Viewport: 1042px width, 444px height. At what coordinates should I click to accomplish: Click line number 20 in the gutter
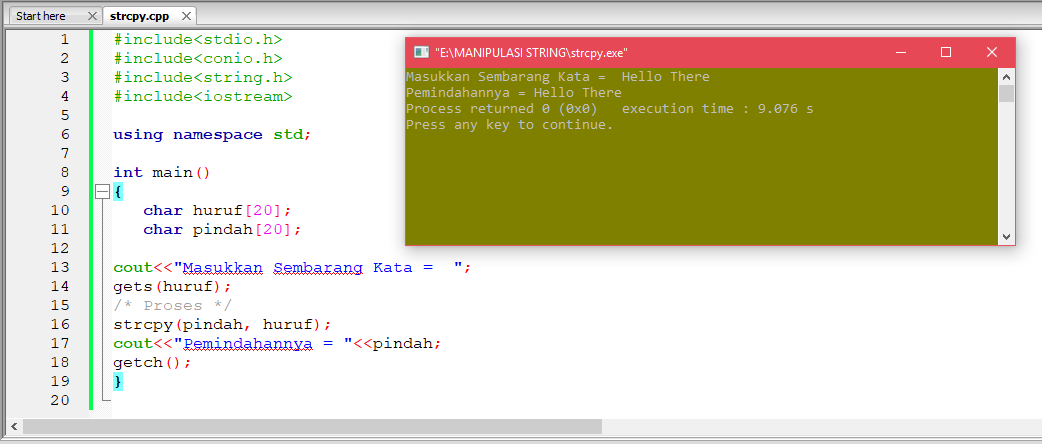click(60, 400)
